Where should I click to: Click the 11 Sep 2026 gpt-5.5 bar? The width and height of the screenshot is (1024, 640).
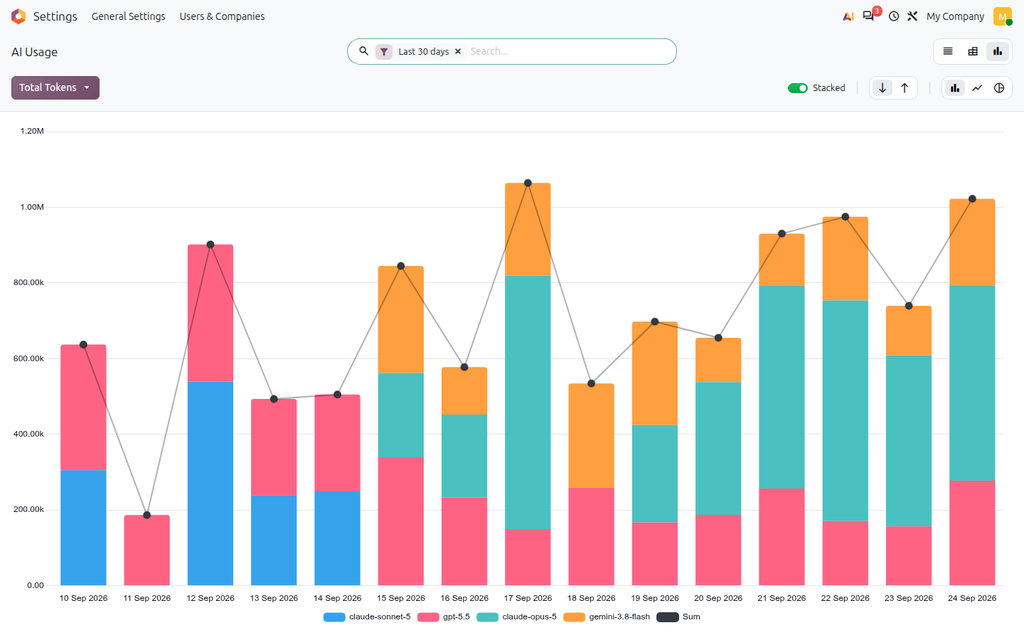click(x=147, y=550)
